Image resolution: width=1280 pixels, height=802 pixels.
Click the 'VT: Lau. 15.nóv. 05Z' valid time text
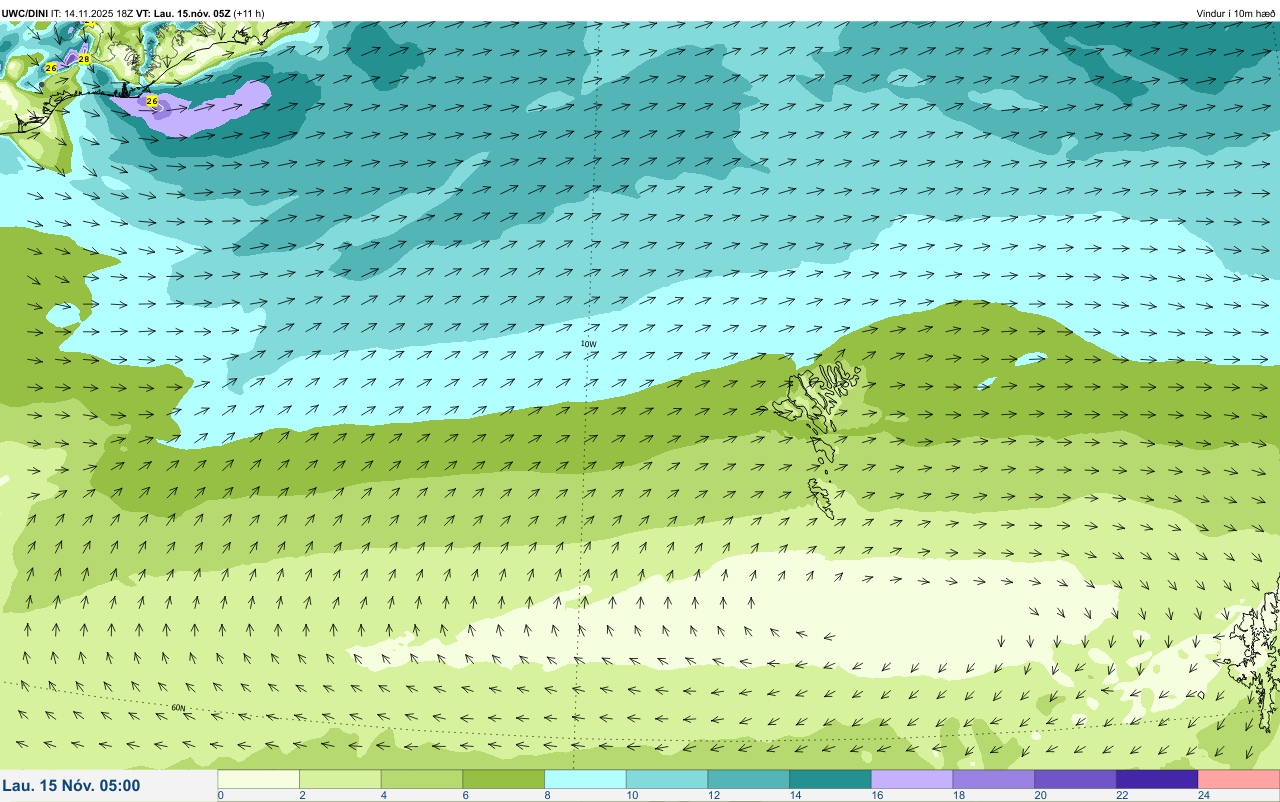tap(182, 13)
